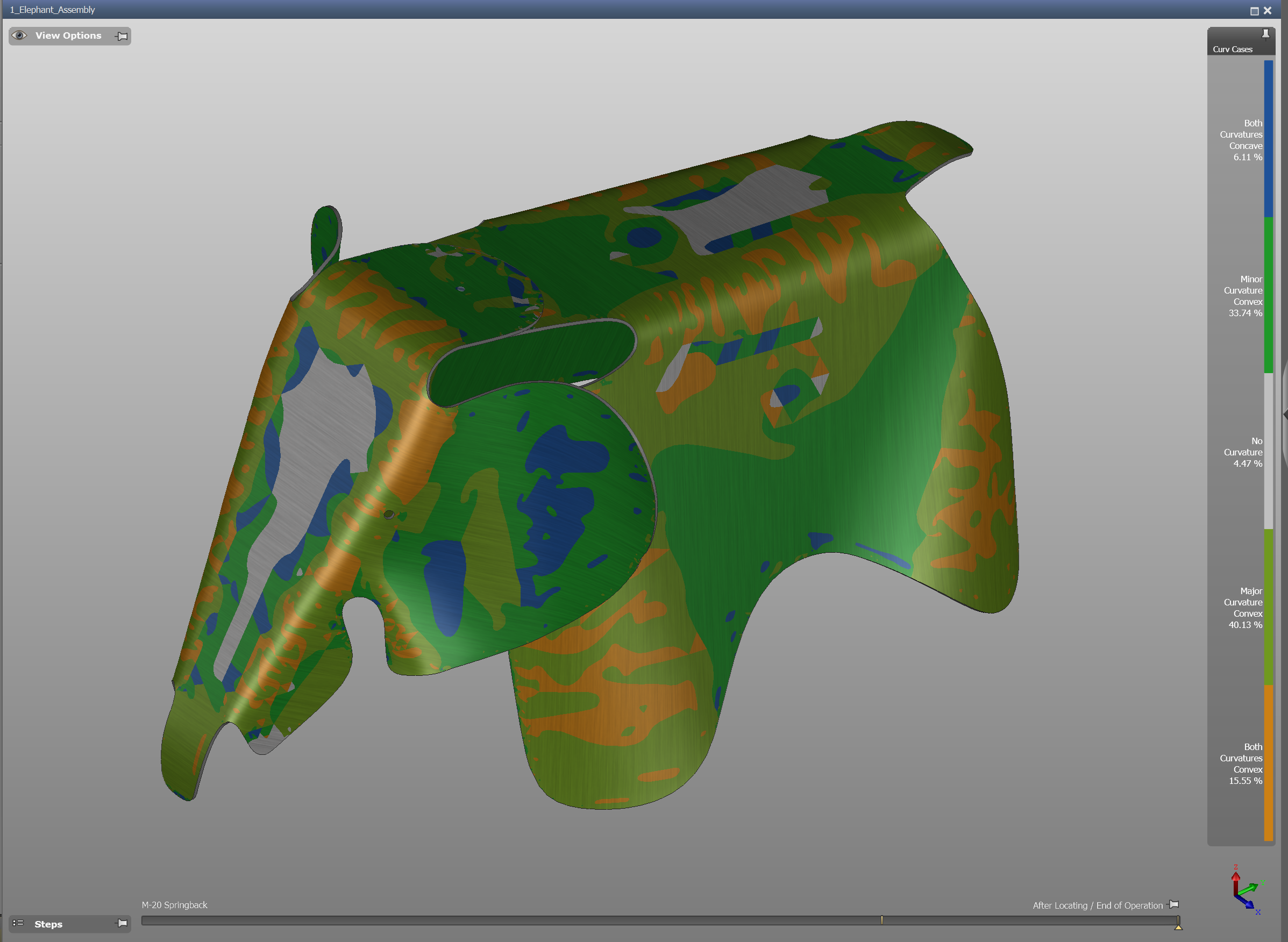The image size is (1288, 942).
Task: Click the Curv Cases legend header
Action: pyautogui.click(x=1232, y=49)
